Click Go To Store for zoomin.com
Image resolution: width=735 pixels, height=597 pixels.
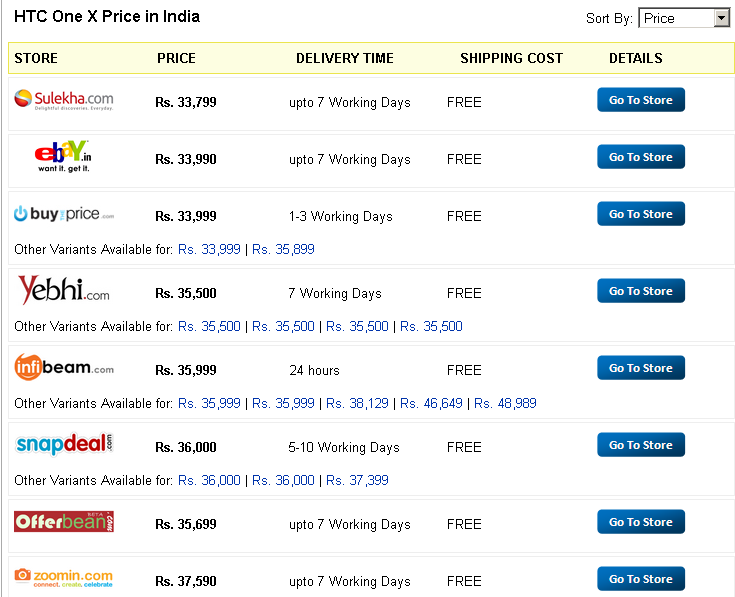[641, 579]
